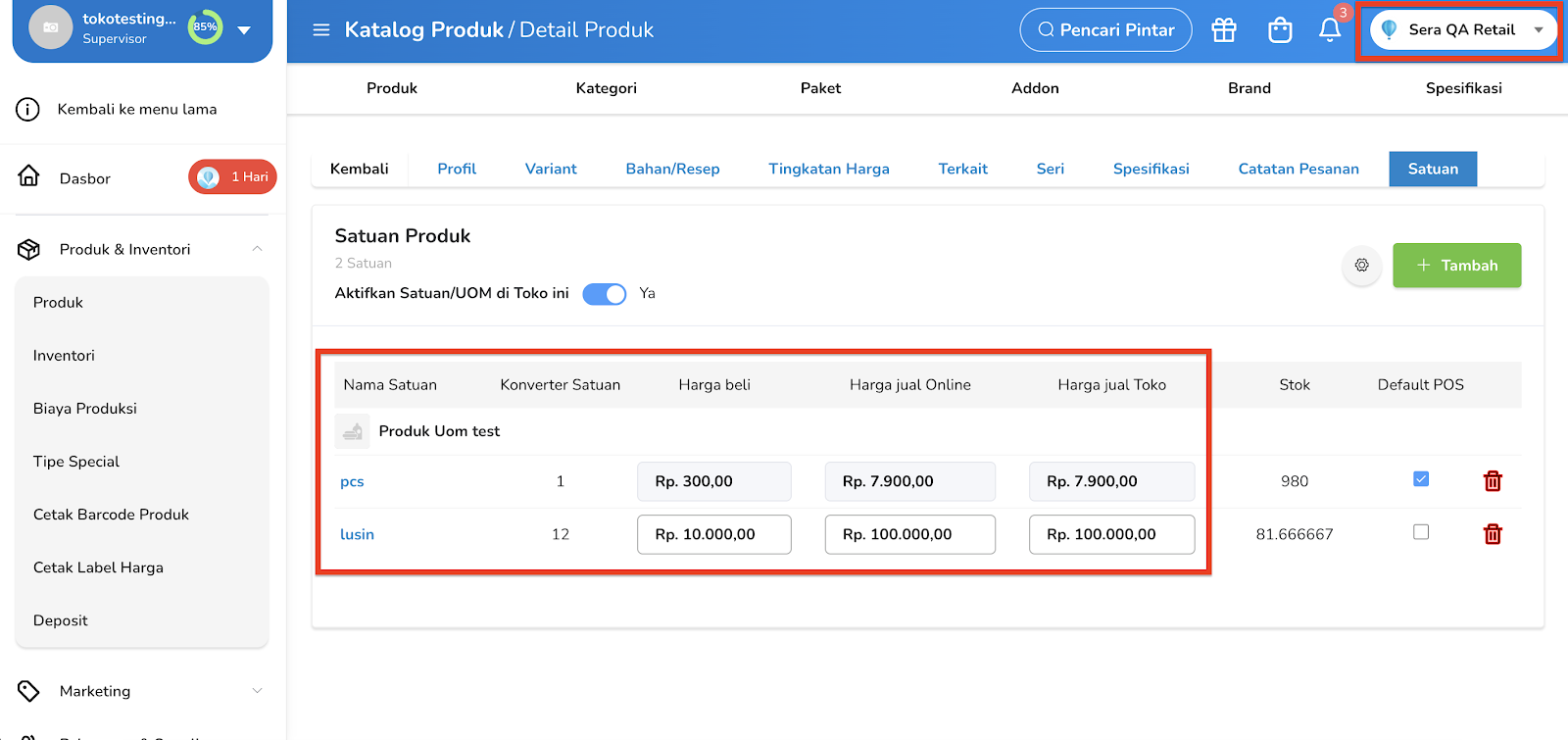Delete the lusin unit row
The image size is (1568, 740).
pyautogui.click(x=1493, y=534)
